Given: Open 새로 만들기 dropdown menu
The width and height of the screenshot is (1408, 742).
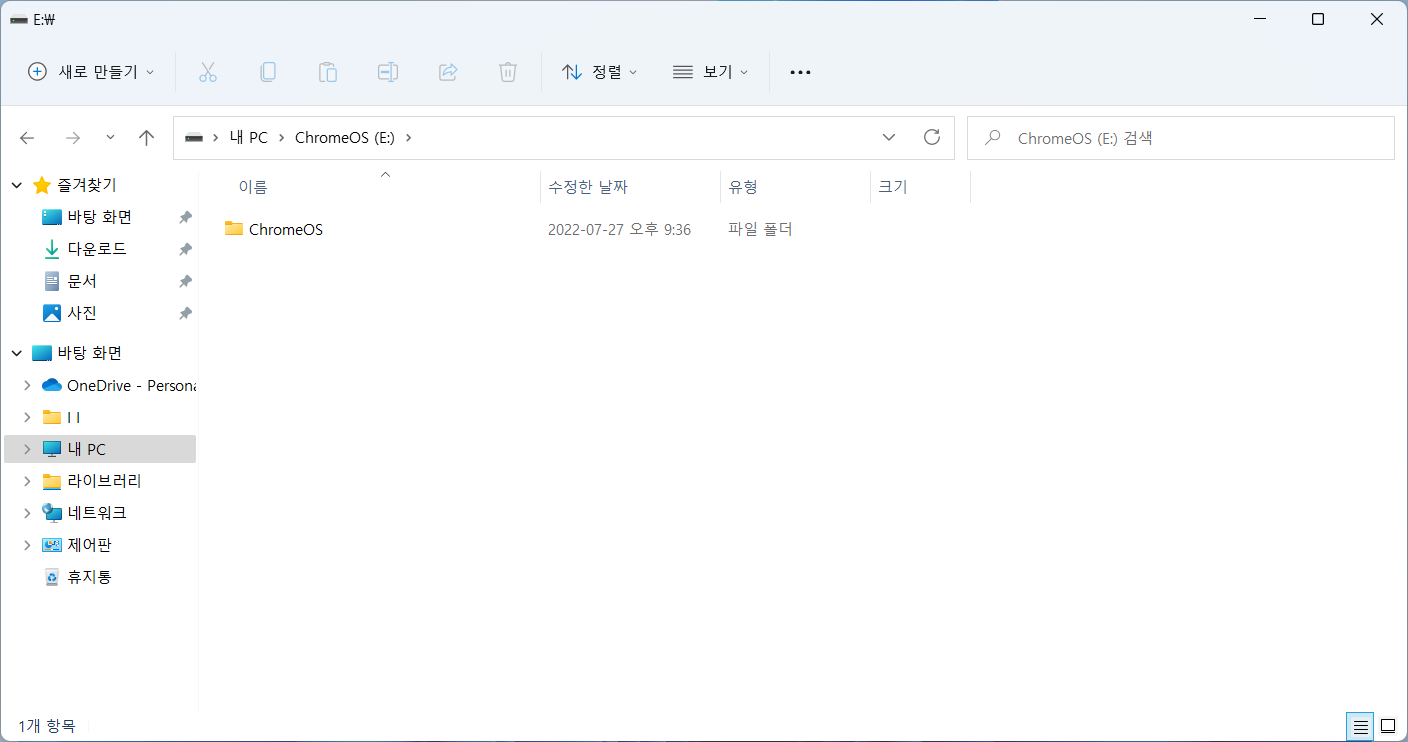Looking at the screenshot, I should point(91,72).
